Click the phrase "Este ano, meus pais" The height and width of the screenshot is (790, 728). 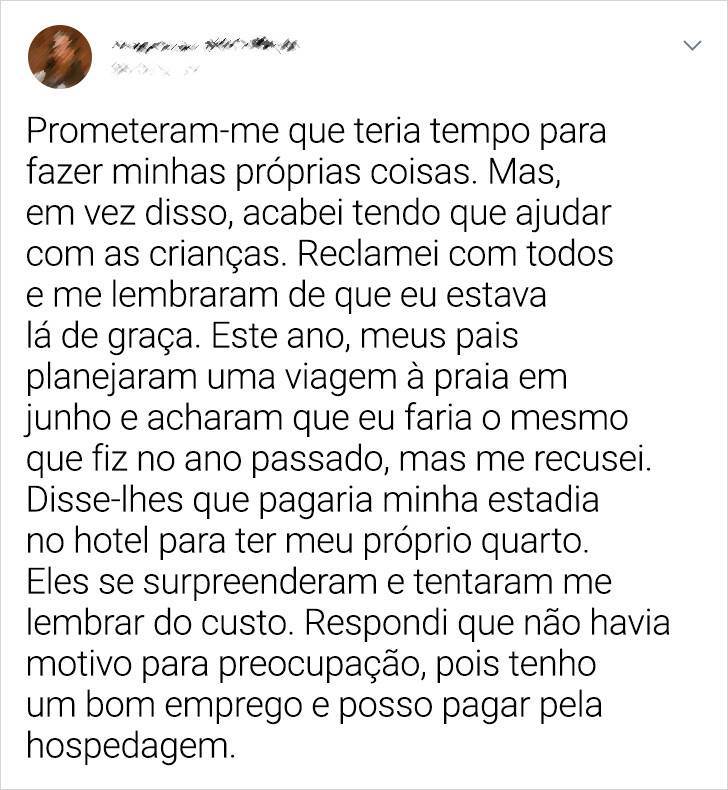click(365, 337)
